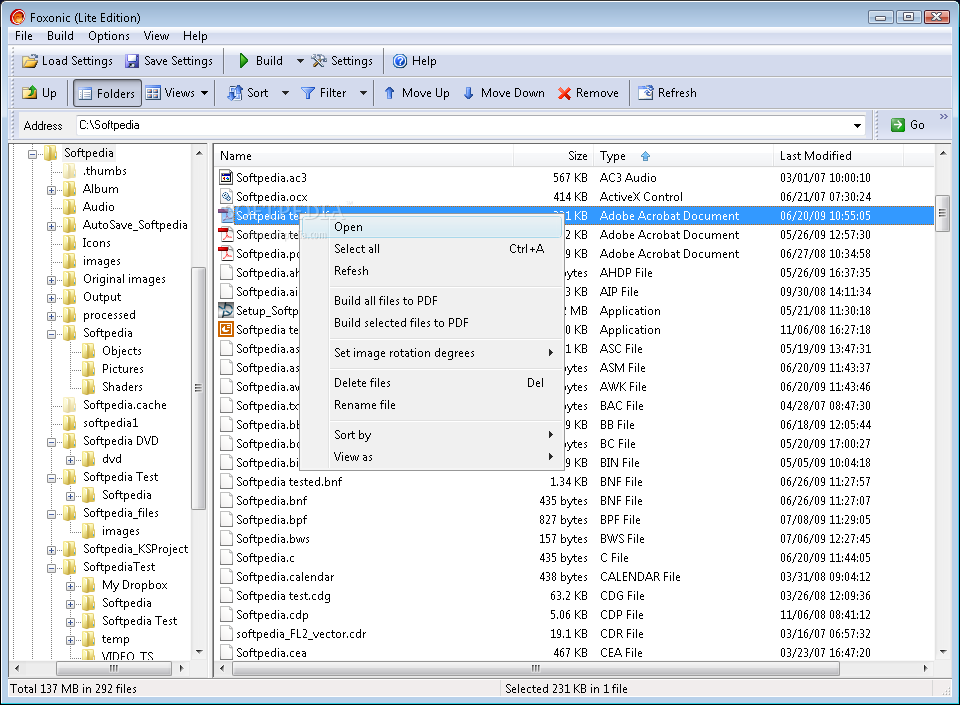Screen dimensions: 960x705
Task: Open the Filter dropdown arrow
Action: pyautogui.click(x=363, y=93)
